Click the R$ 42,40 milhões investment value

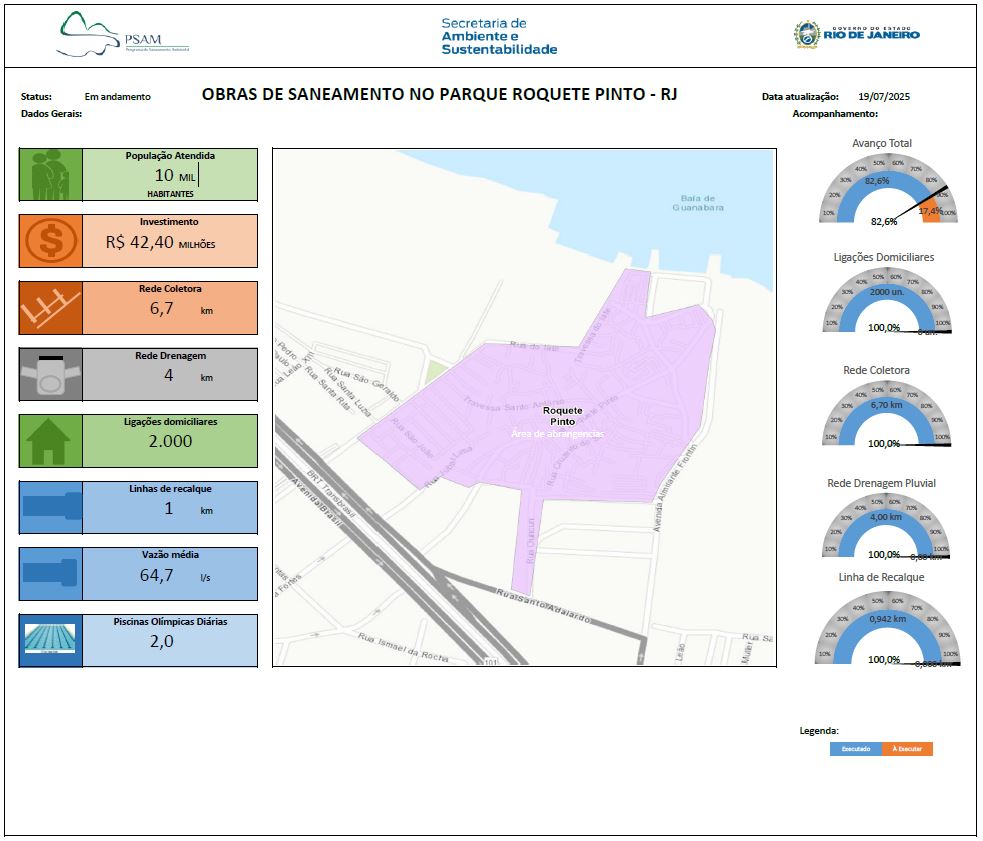[160, 242]
